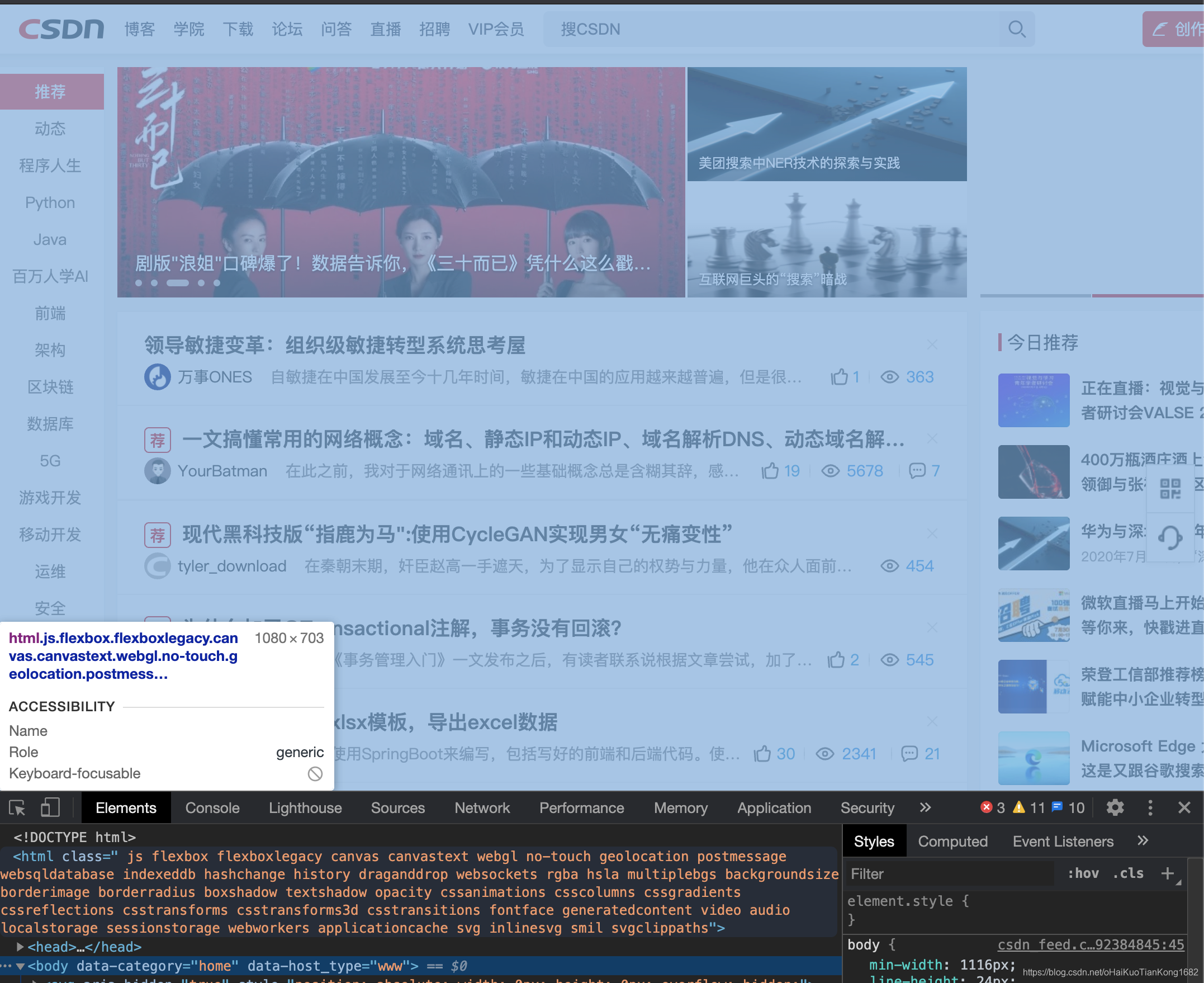Switch to the Console tab

tap(212, 808)
